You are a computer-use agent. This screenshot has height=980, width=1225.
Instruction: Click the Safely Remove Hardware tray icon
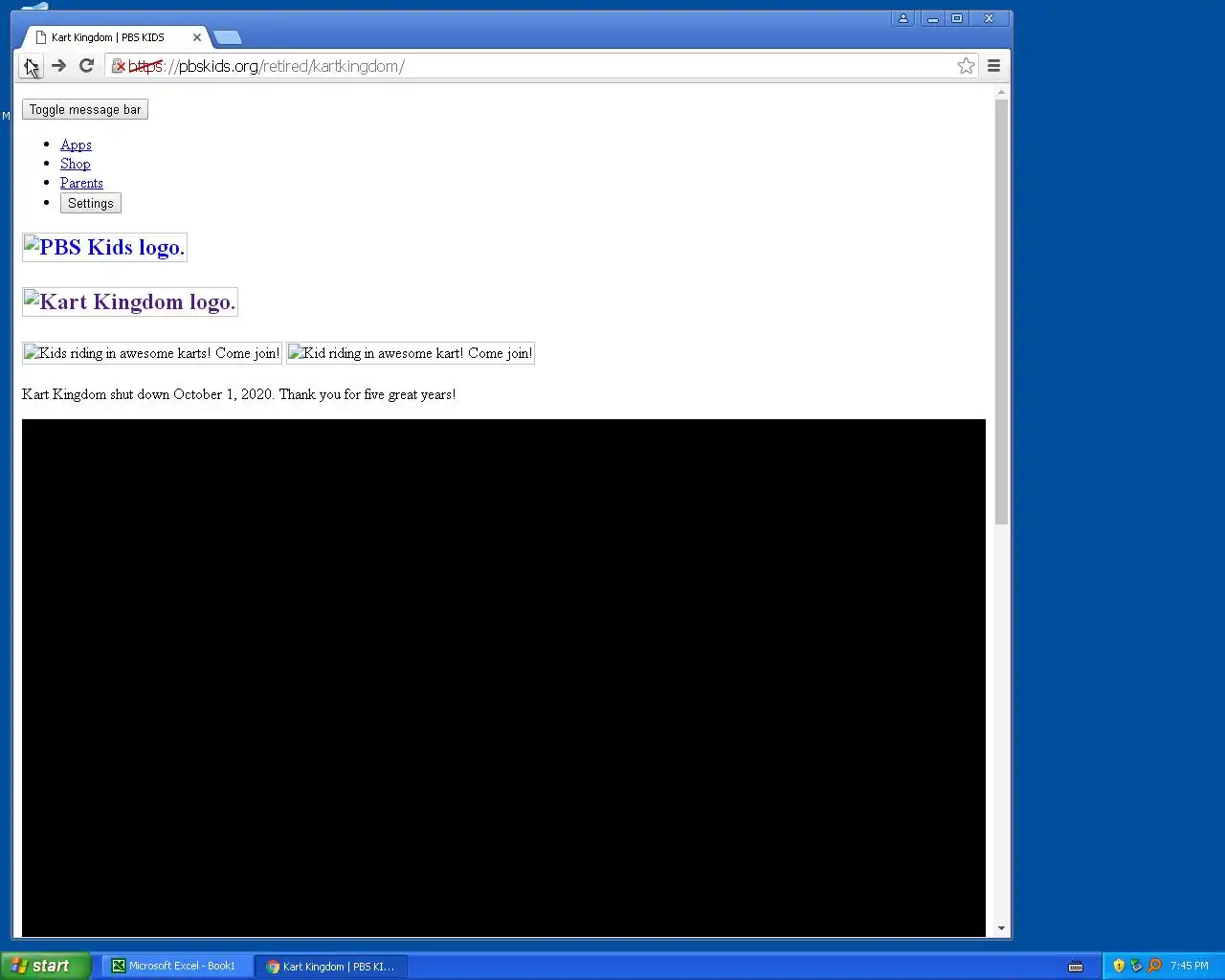tap(1136, 966)
